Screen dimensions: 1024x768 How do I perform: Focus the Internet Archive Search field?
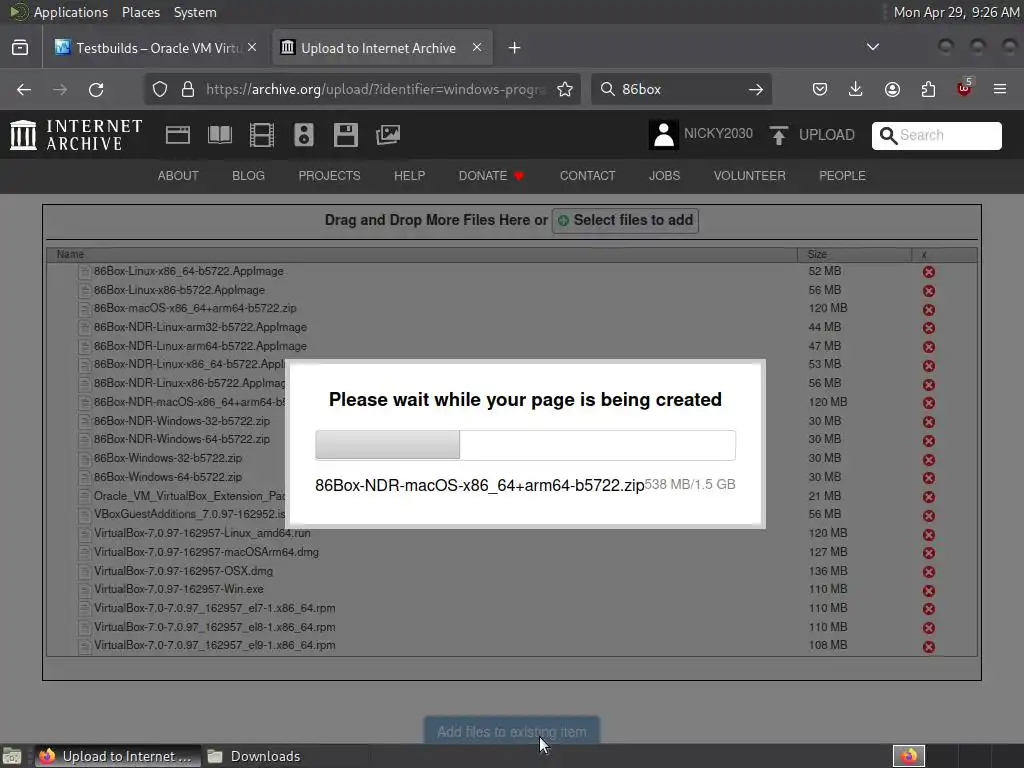coord(936,135)
